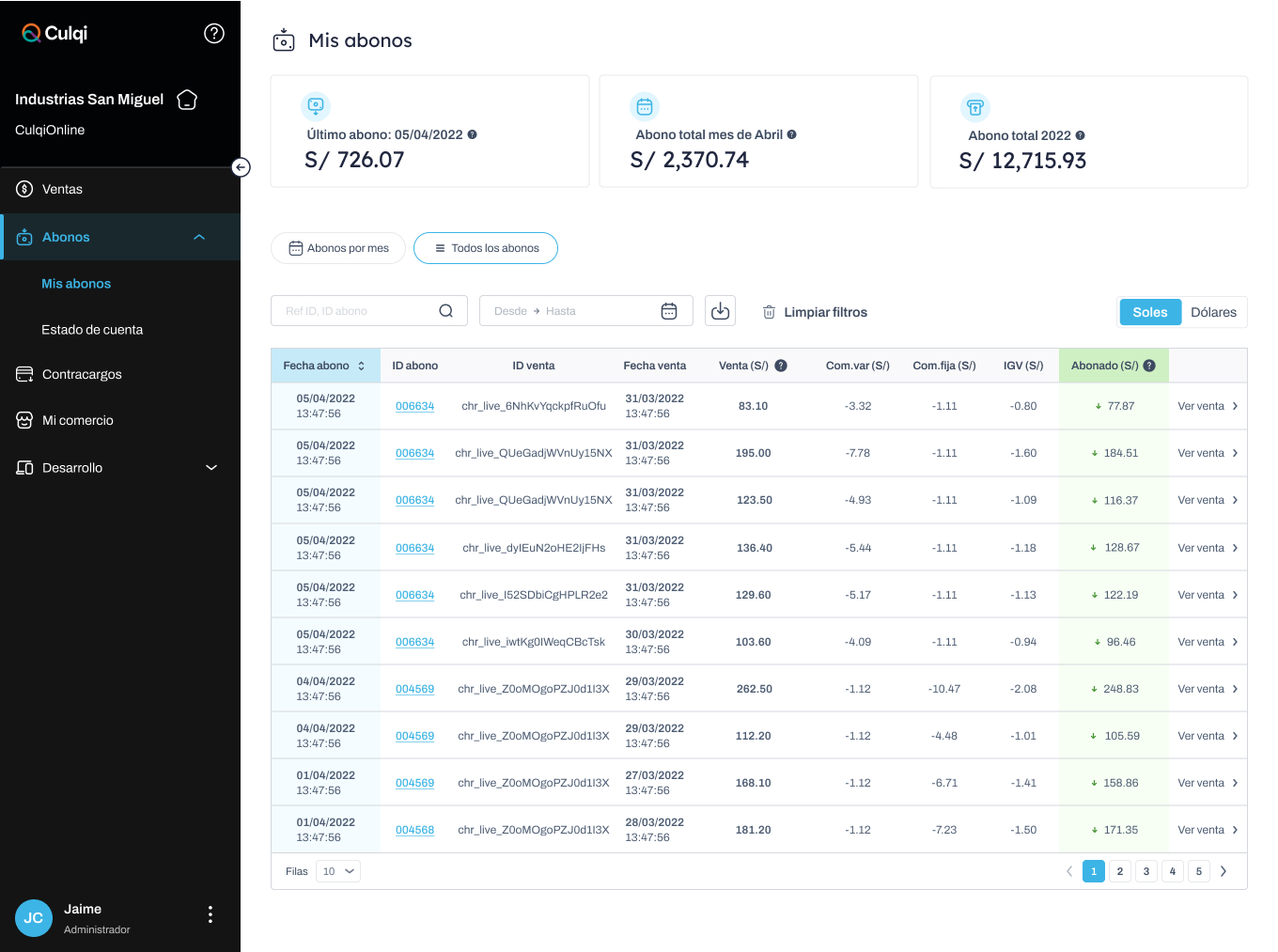
Task: Click the download abonos icon button
Action: click(720, 311)
